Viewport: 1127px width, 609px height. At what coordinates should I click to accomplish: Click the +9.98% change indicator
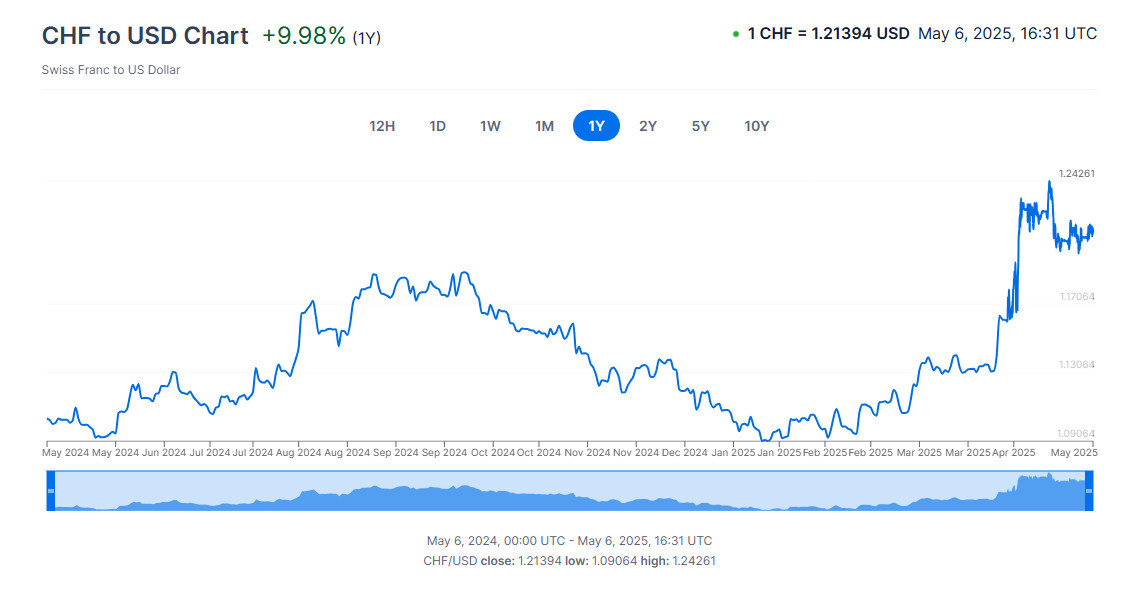pos(304,36)
